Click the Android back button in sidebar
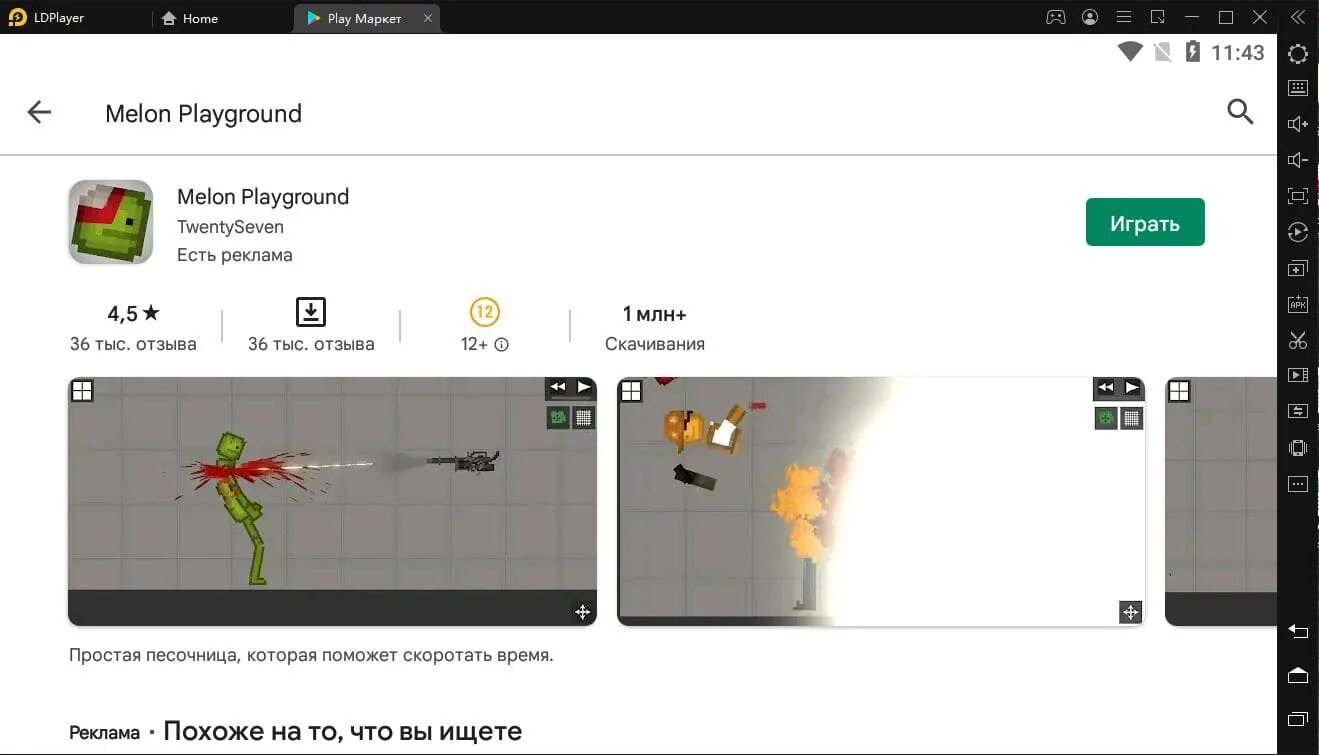 [x=1298, y=631]
